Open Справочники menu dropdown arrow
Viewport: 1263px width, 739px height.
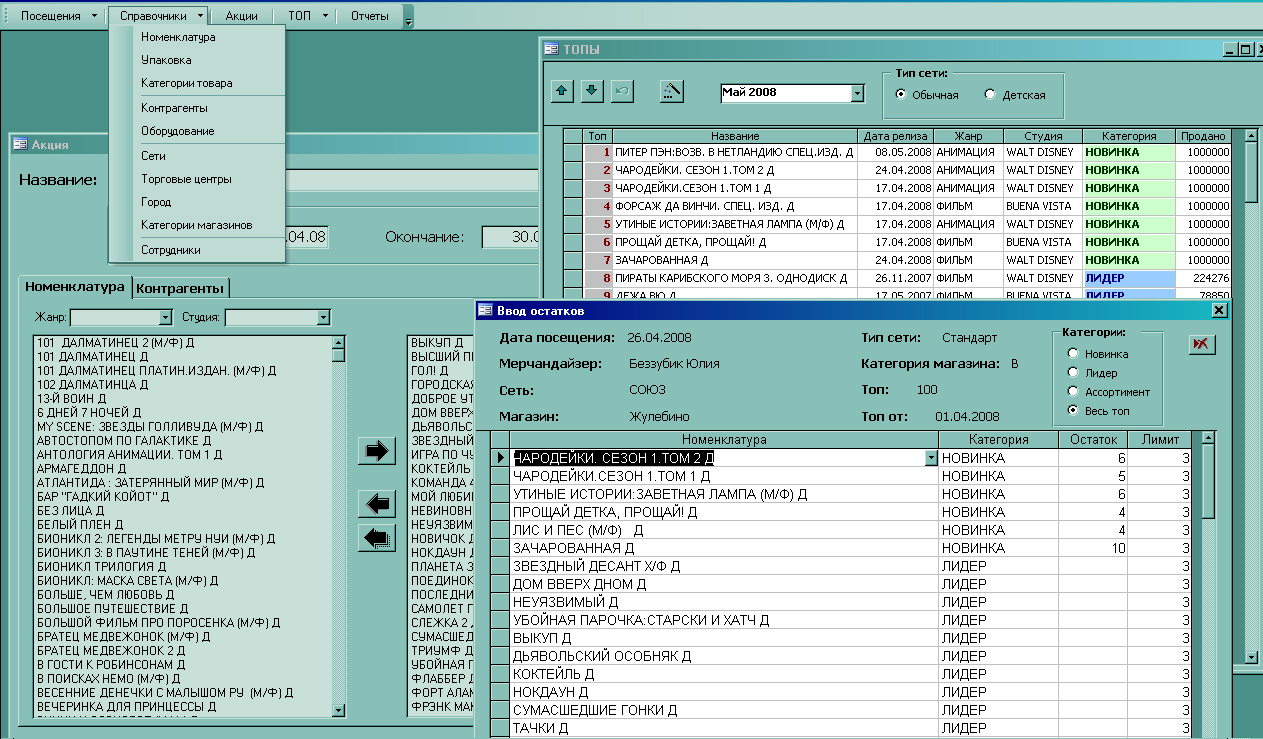click(x=200, y=16)
